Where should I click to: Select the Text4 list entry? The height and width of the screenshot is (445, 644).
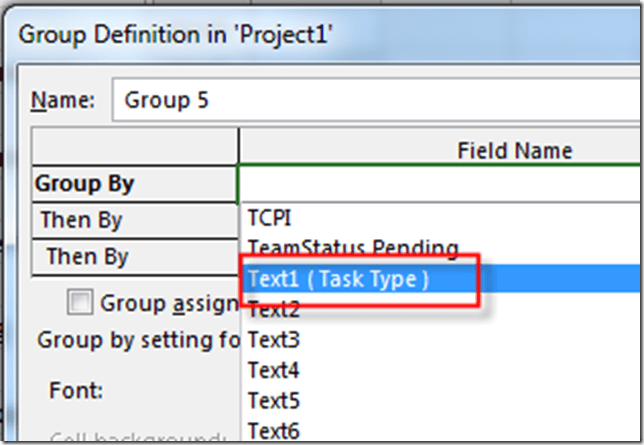(273, 371)
